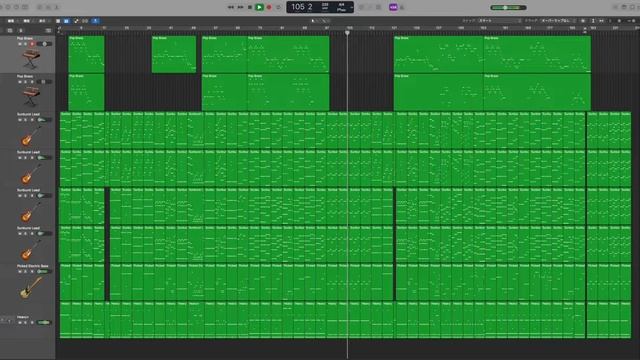Open the Mixer from the control bar
The image size is (640, 360).
pos(48,7)
